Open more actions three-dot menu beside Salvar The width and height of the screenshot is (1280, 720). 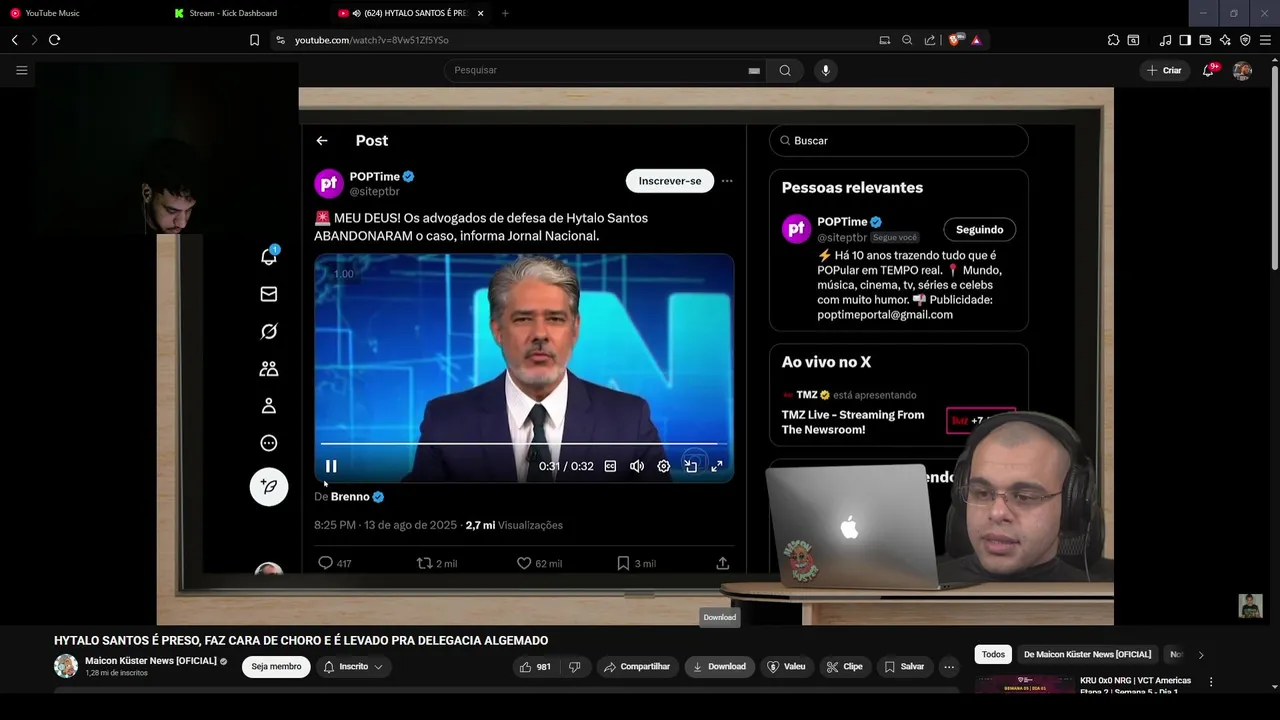tap(949, 667)
